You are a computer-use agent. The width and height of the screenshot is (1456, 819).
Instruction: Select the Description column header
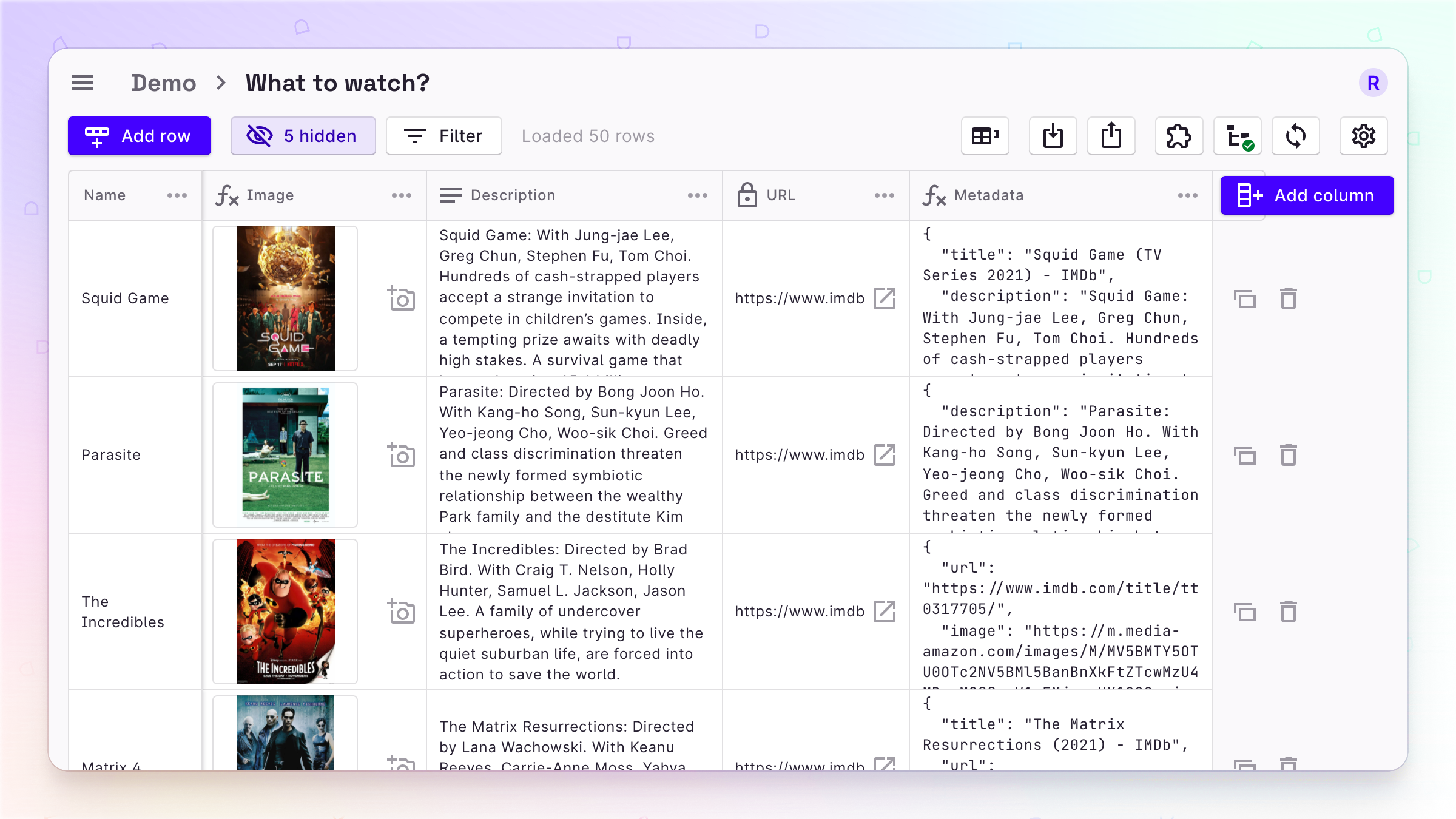coord(574,196)
